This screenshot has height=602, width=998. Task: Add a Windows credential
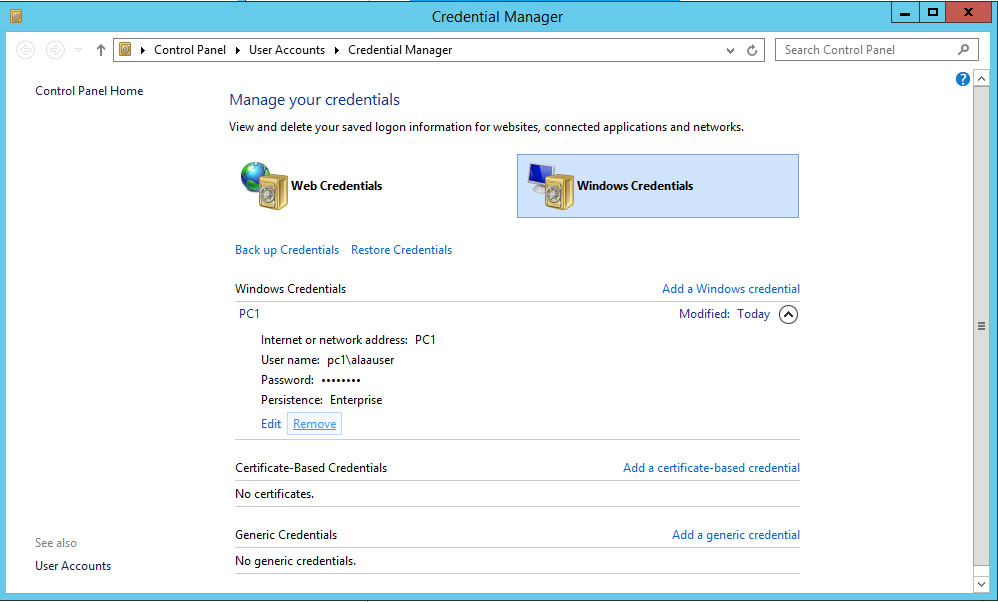click(x=731, y=288)
